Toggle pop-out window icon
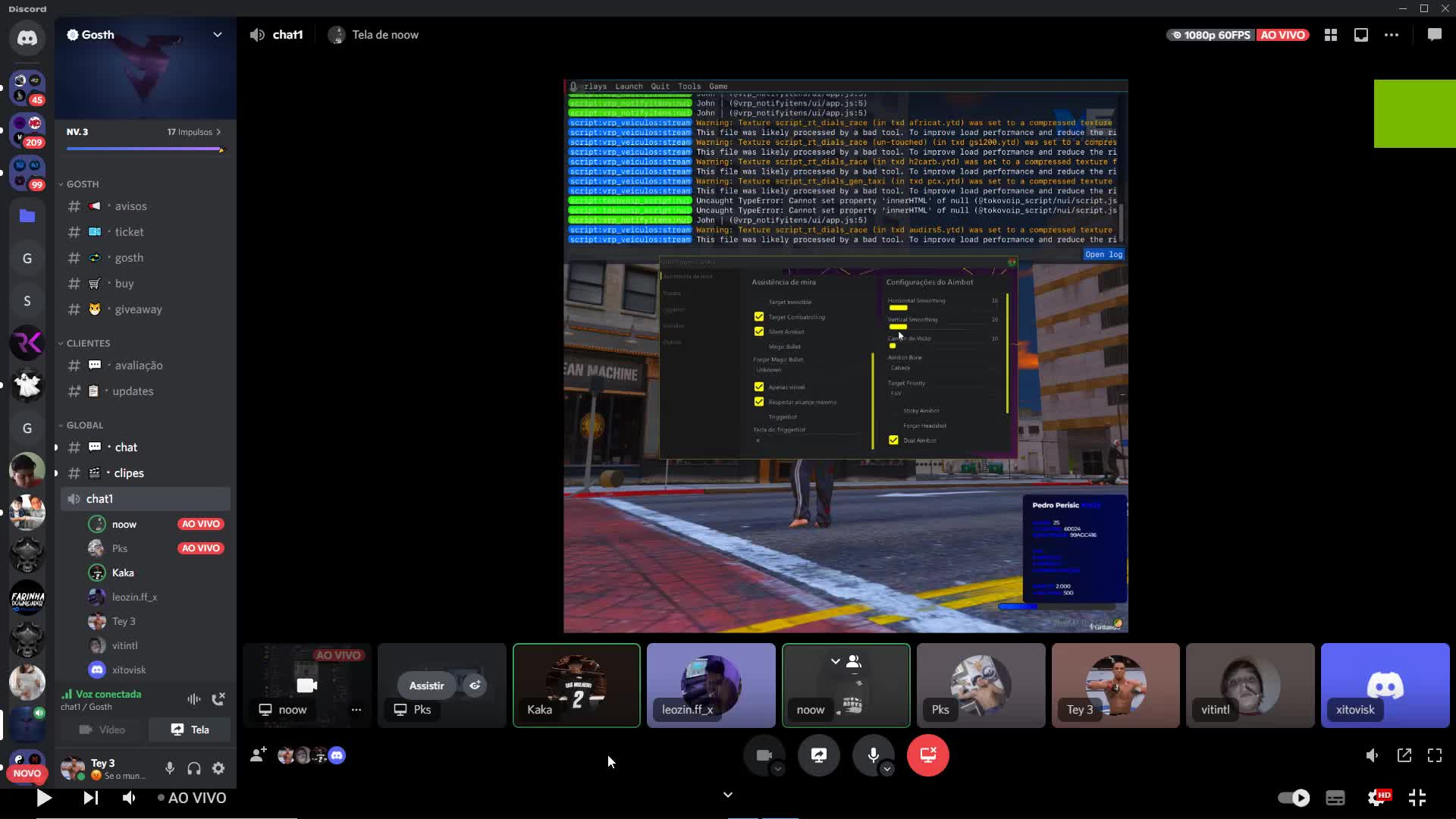This screenshot has height=819, width=1456. tap(1404, 755)
